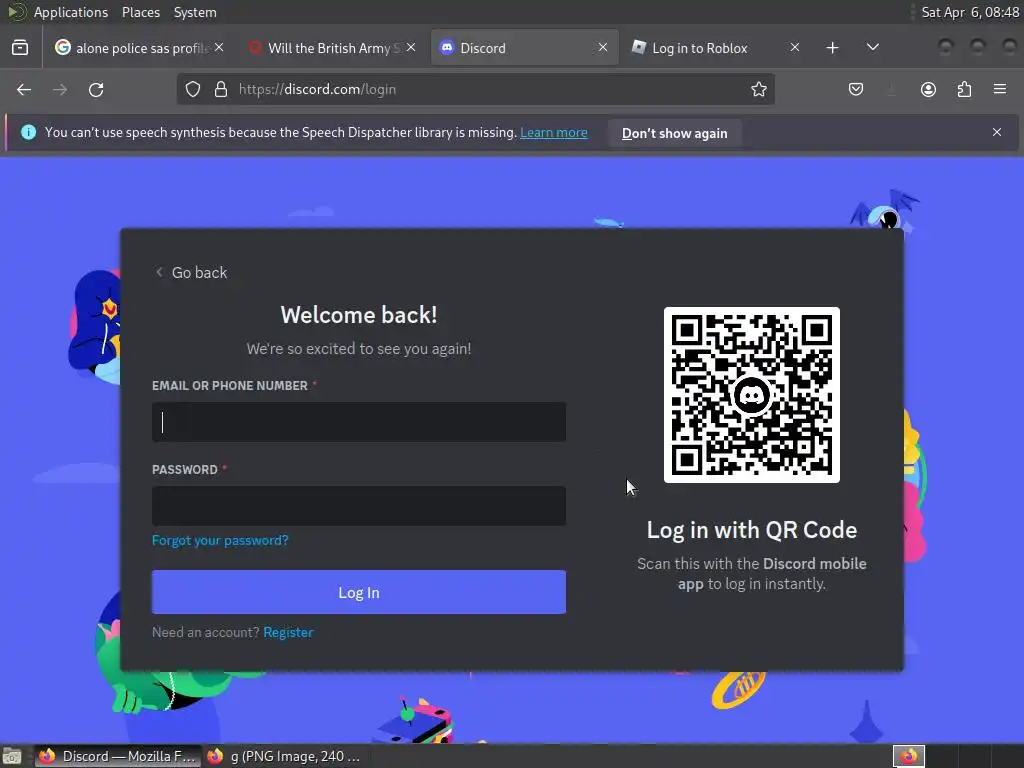Click the show desktop taskbar icon
The width and height of the screenshot is (1024, 768).
(12, 756)
